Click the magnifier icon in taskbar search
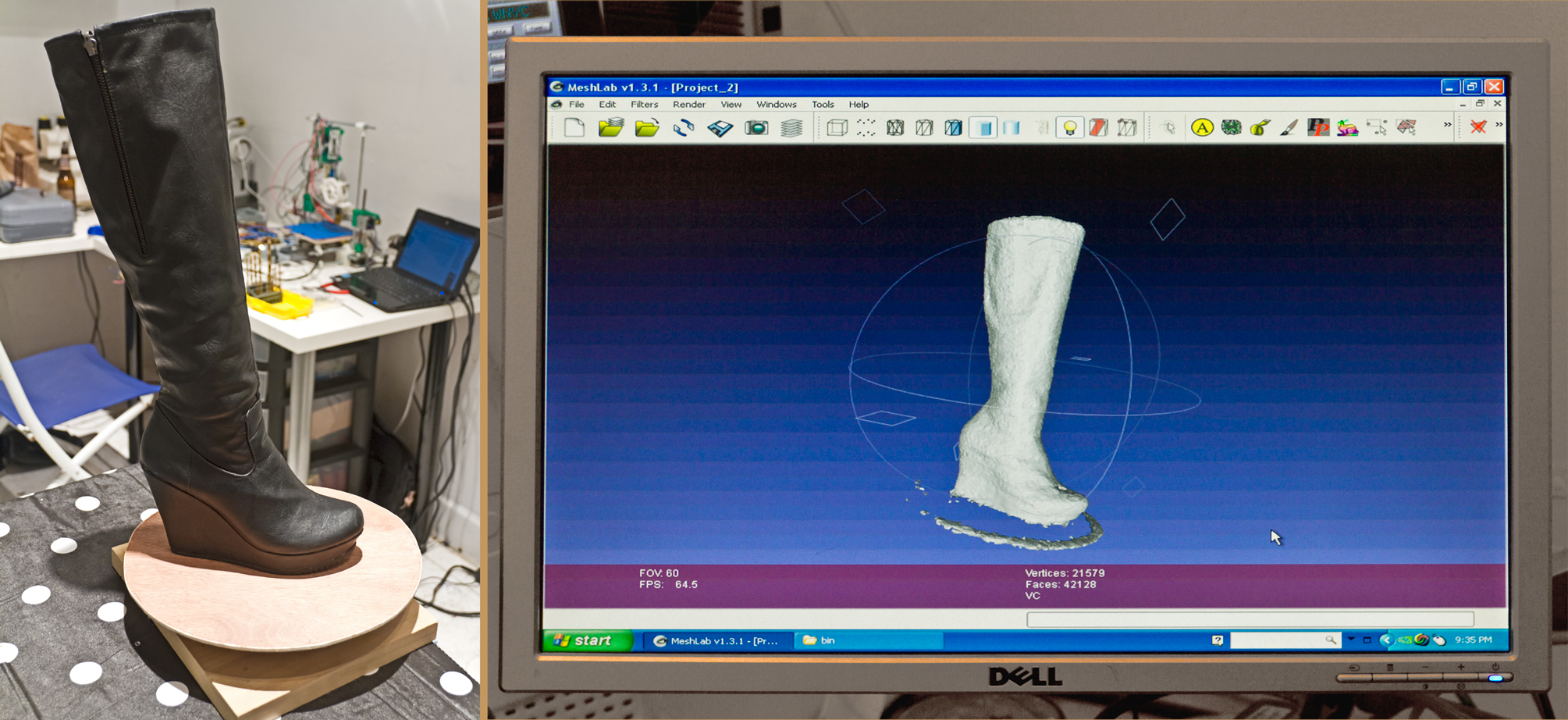Viewport: 1568px width, 720px height. click(1330, 640)
